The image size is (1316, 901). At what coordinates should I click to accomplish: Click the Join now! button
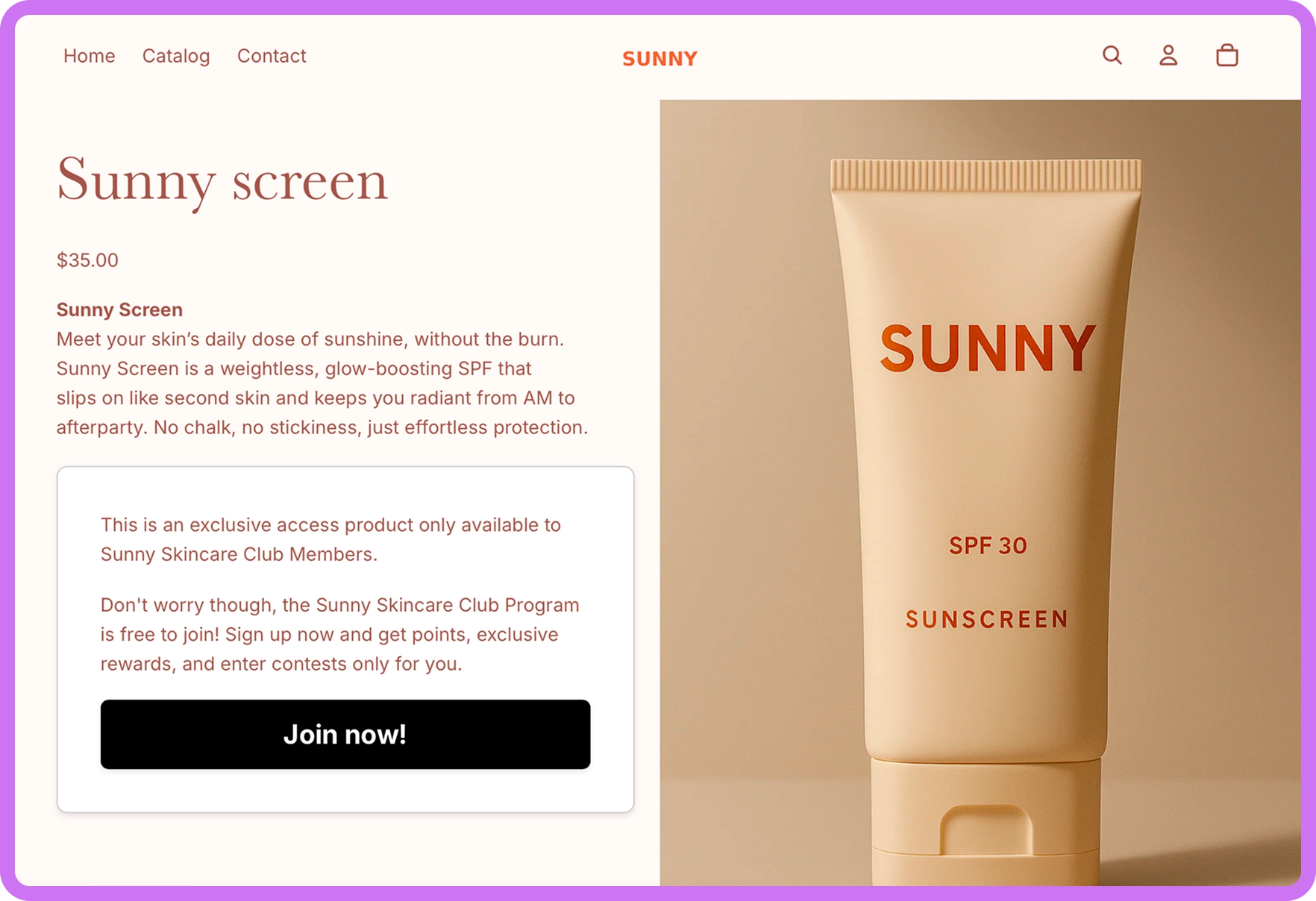tap(345, 734)
